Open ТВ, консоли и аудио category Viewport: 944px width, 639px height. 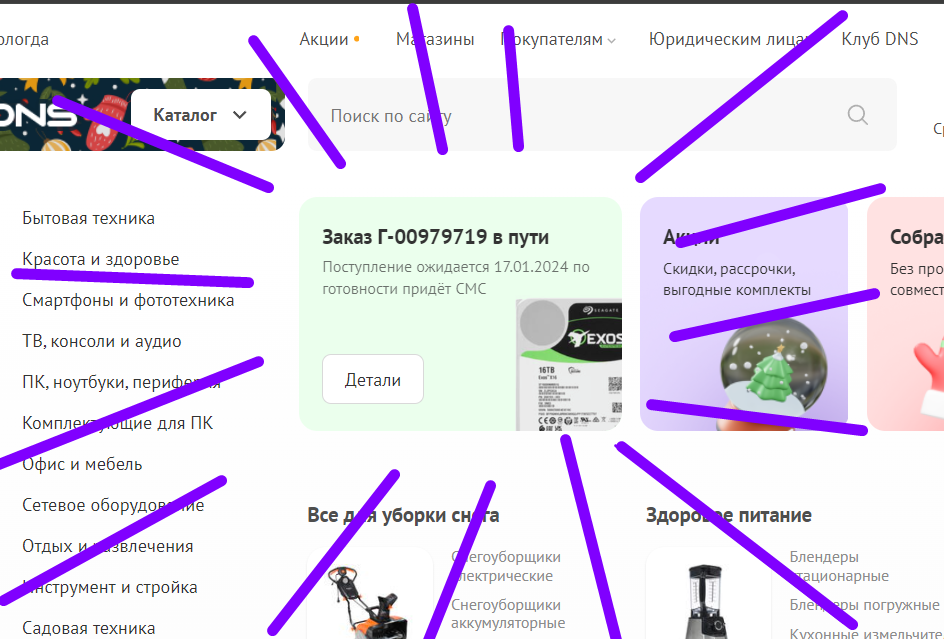(x=102, y=341)
